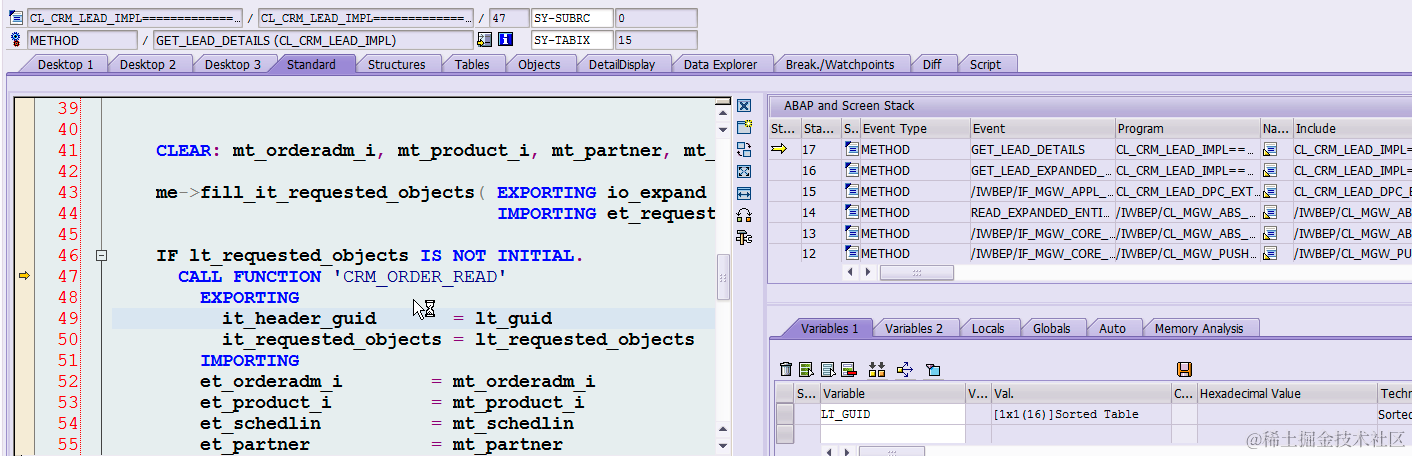Click the append row icon in Variables toolbar

point(826,370)
